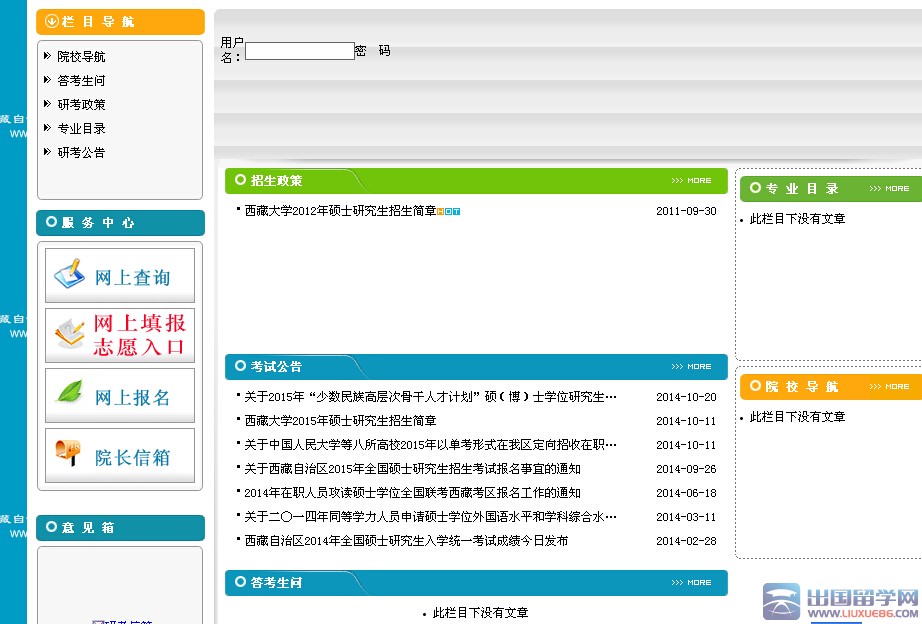Click the 出国留学网 logo watermark
This screenshot has width=922, height=624.
tap(841, 602)
